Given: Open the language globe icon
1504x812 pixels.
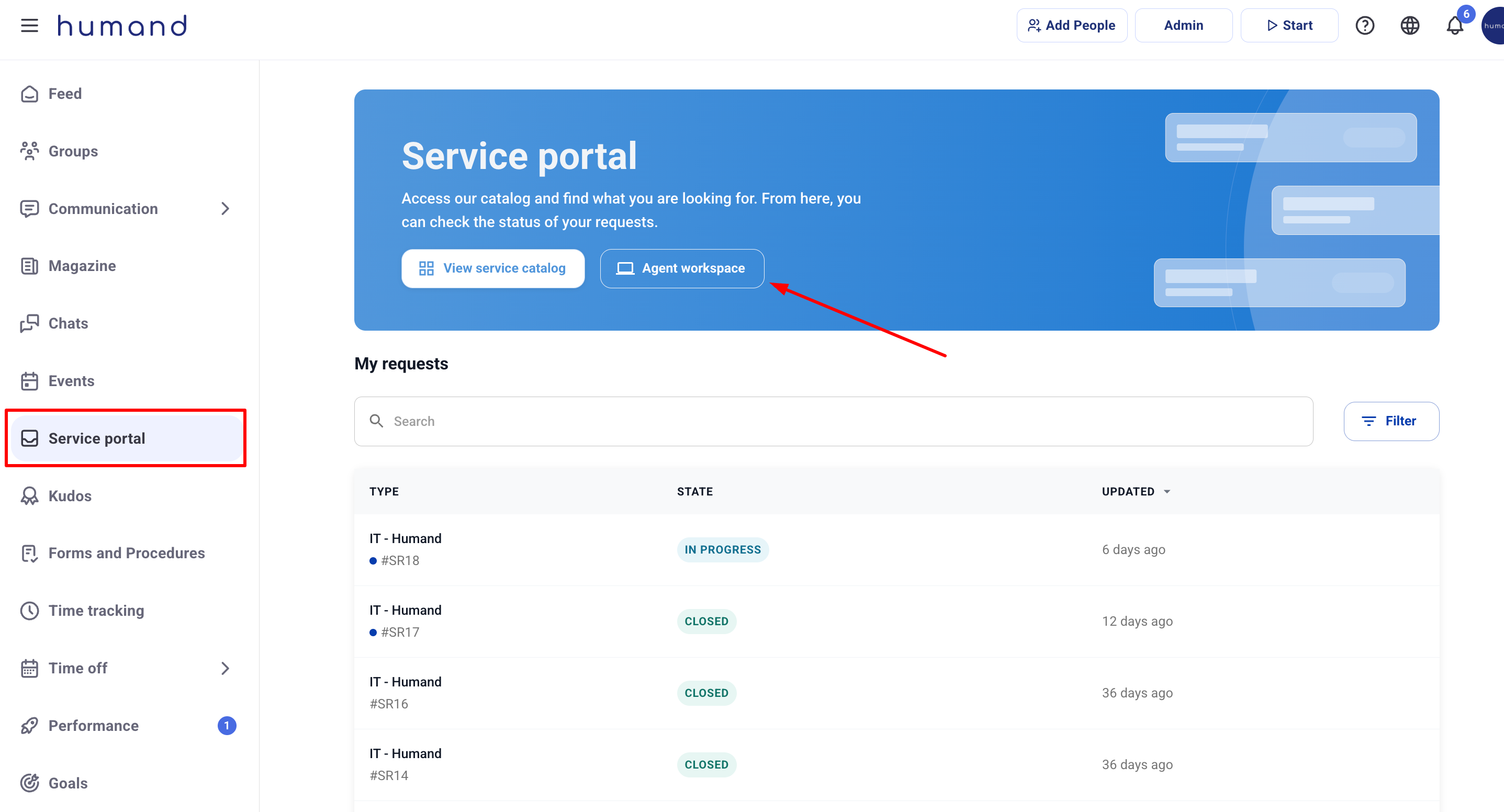Looking at the screenshot, I should pyautogui.click(x=1409, y=26).
